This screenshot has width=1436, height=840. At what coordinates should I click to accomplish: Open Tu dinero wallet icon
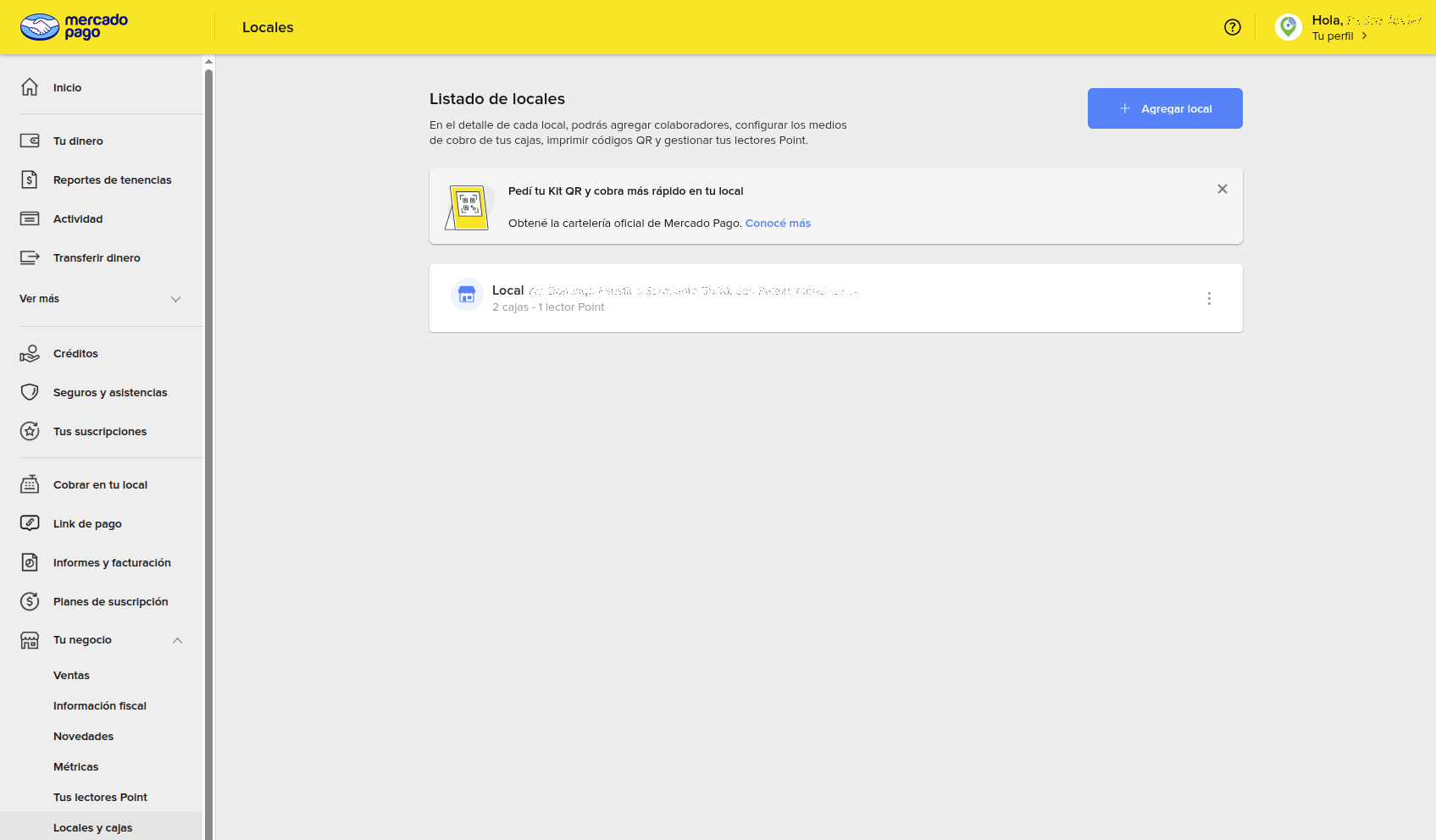click(30, 141)
